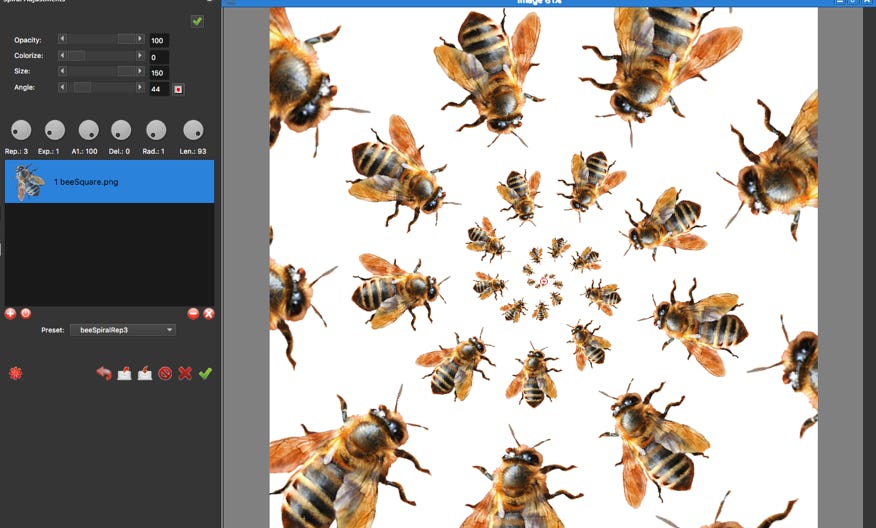This screenshot has width=876, height=528.
Task: Click the red circular prohibit icon
Action: 165,373
